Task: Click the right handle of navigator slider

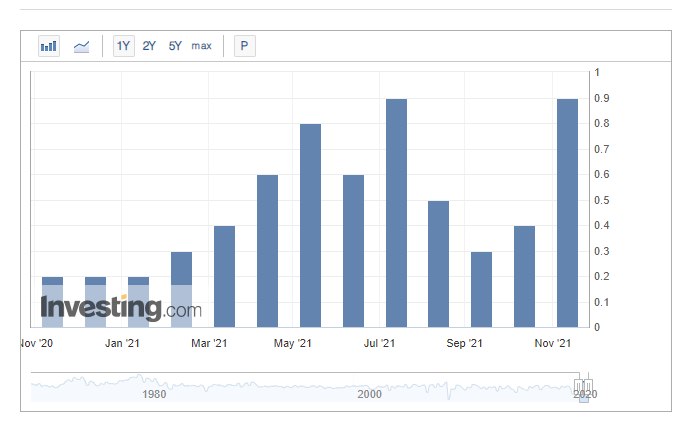Action: click(588, 386)
